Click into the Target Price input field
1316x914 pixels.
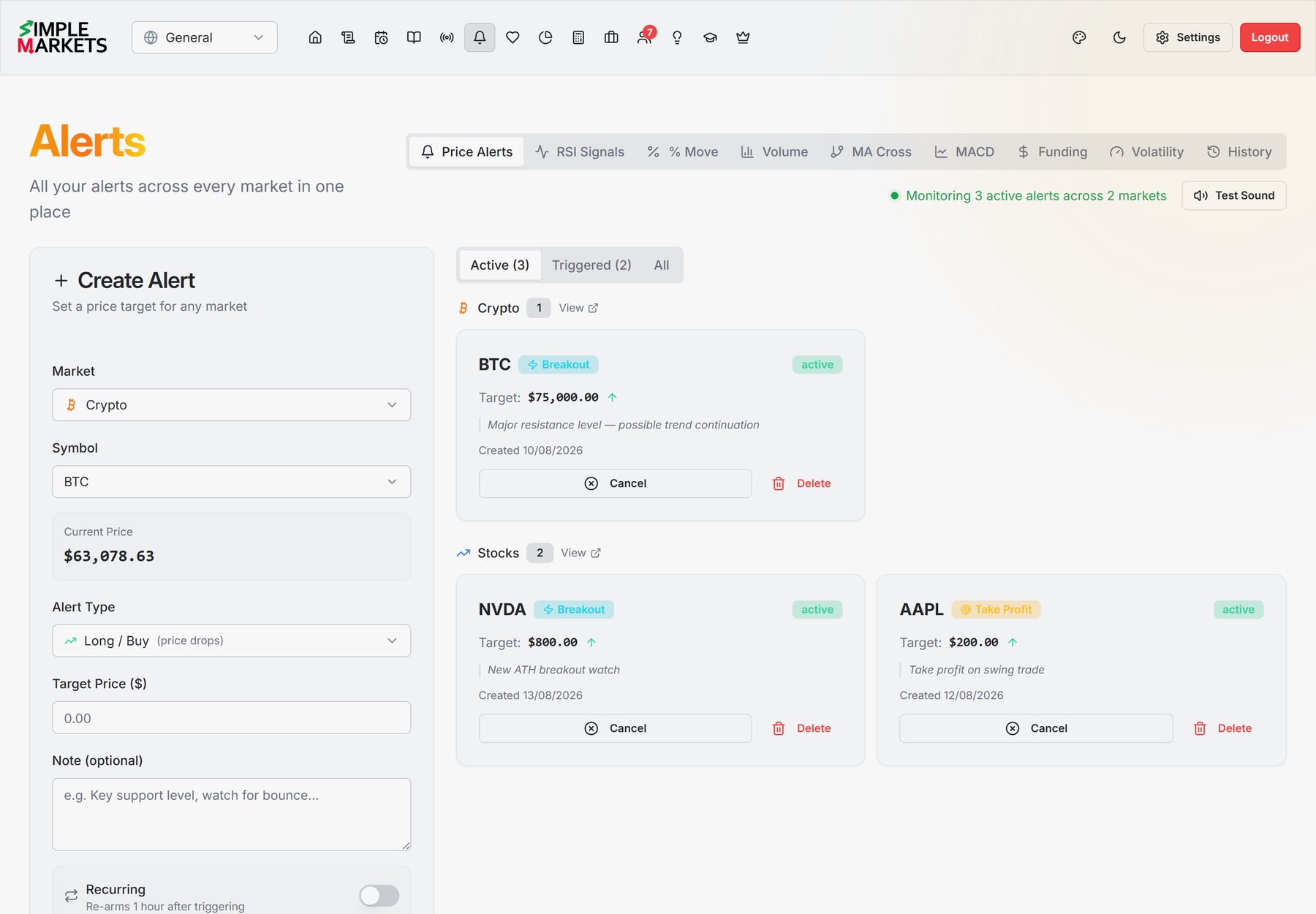232,717
